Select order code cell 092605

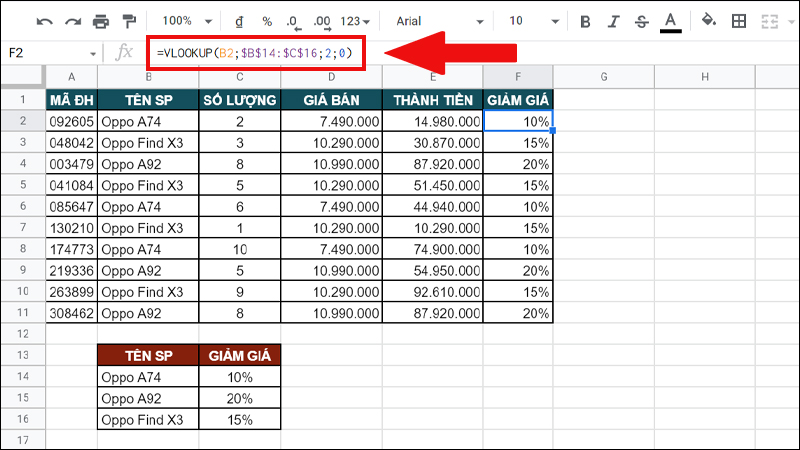pyautogui.click(x=71, y=121)
